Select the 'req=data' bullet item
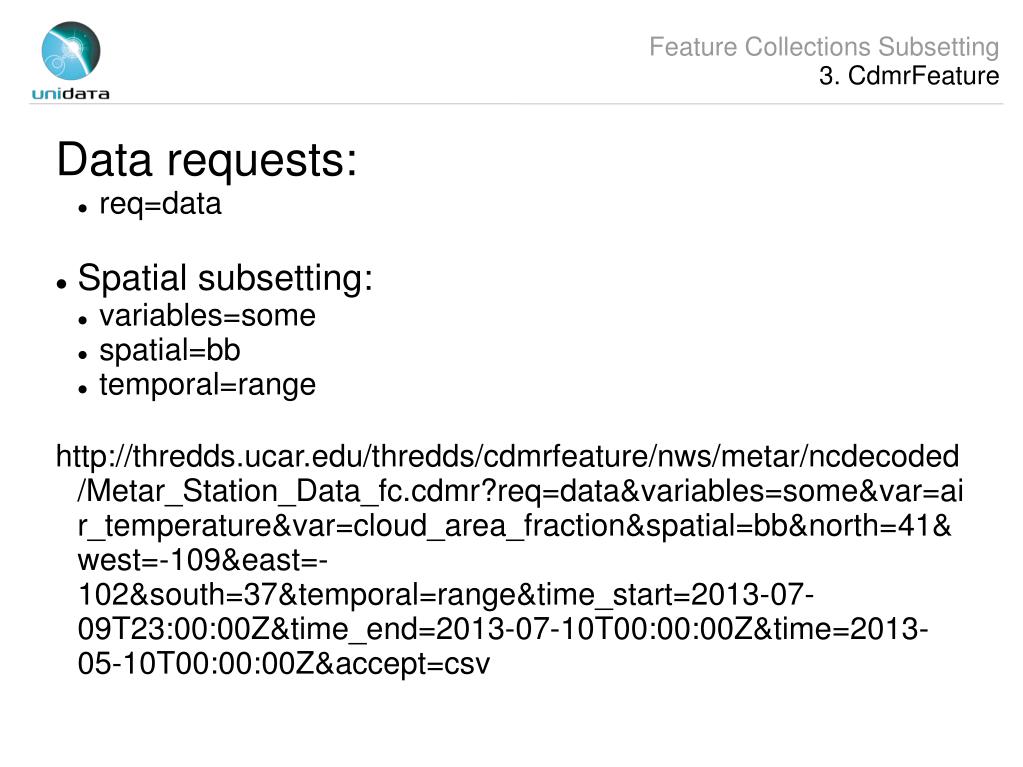Image resolution: width=1023 pixels, height=767 pixels. pyautogui.click(x=160, y=203)
